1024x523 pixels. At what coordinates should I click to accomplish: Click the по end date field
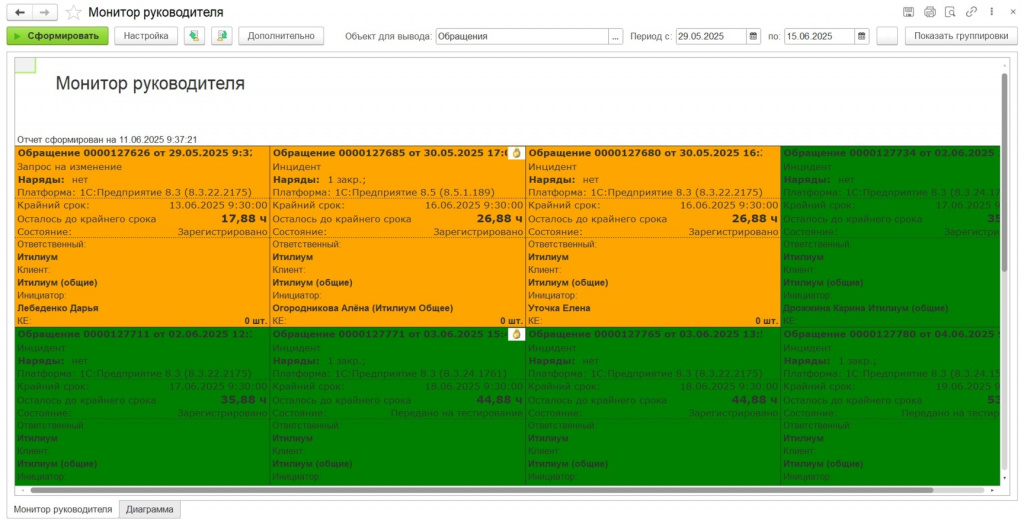pyautogui.click(x=820, y=37)
